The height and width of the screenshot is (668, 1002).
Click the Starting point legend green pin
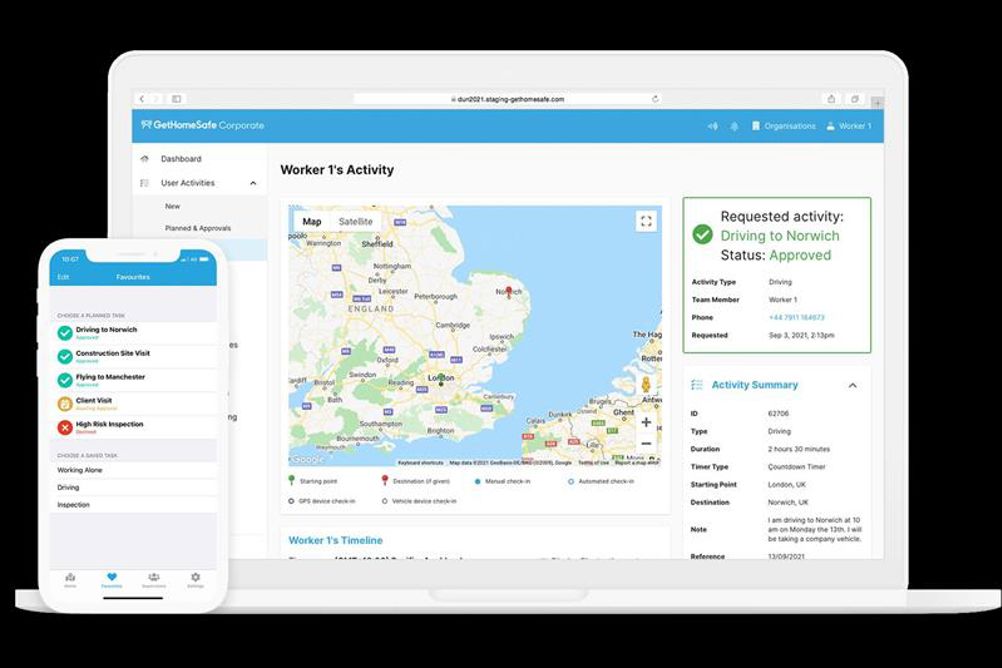[x=291, y=480]
